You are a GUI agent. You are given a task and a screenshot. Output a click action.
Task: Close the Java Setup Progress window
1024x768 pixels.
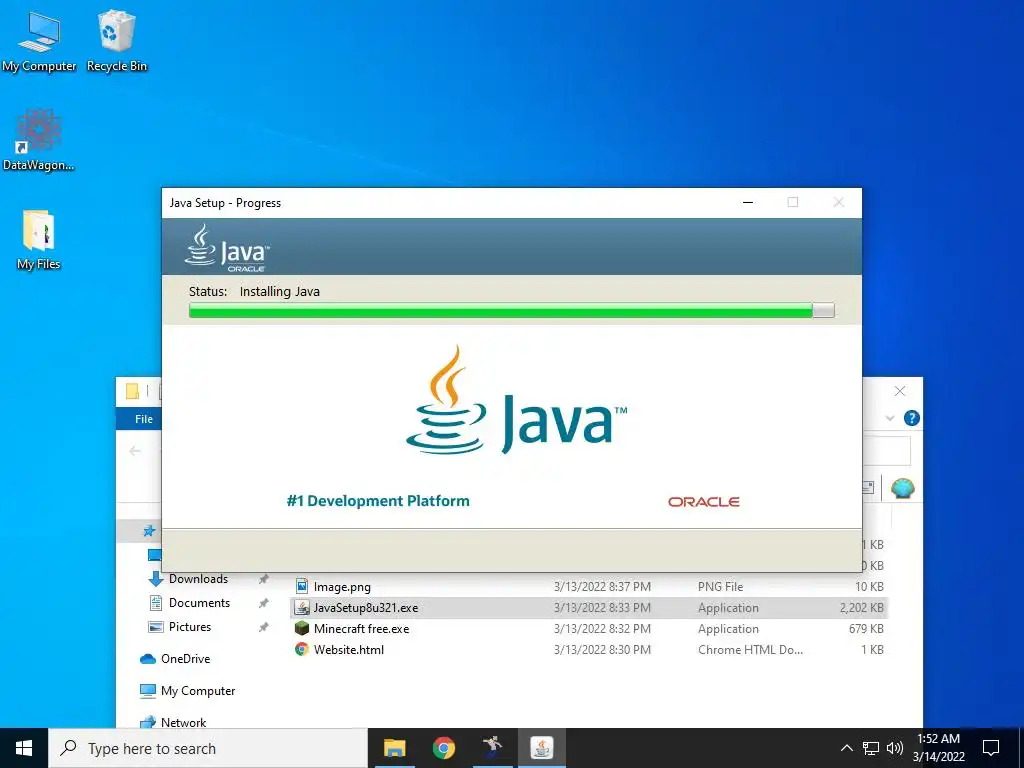click(x=839, y=202)
